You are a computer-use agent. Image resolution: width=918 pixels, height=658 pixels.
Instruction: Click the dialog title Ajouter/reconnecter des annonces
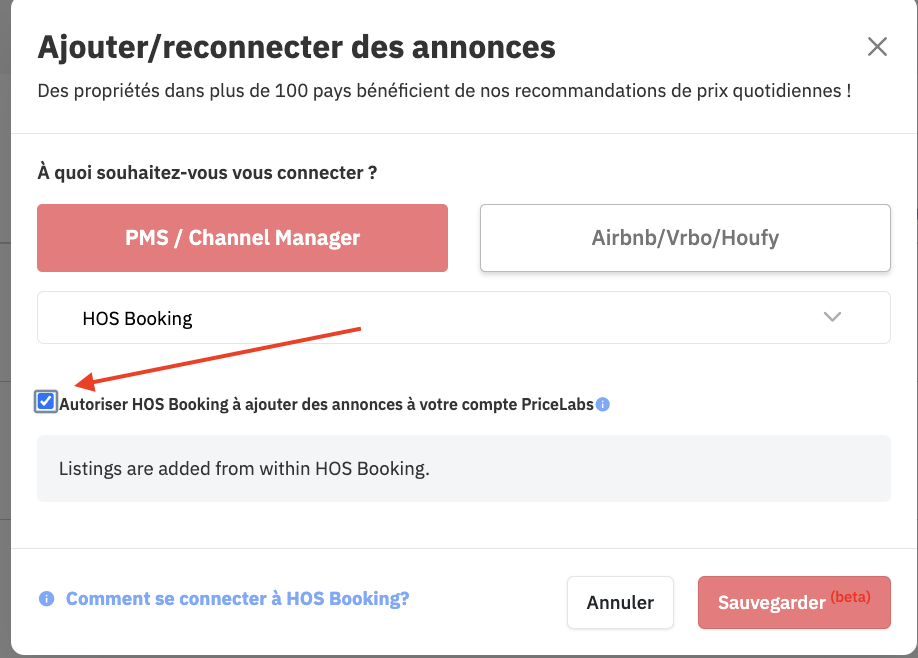click(x=296, y=47)
